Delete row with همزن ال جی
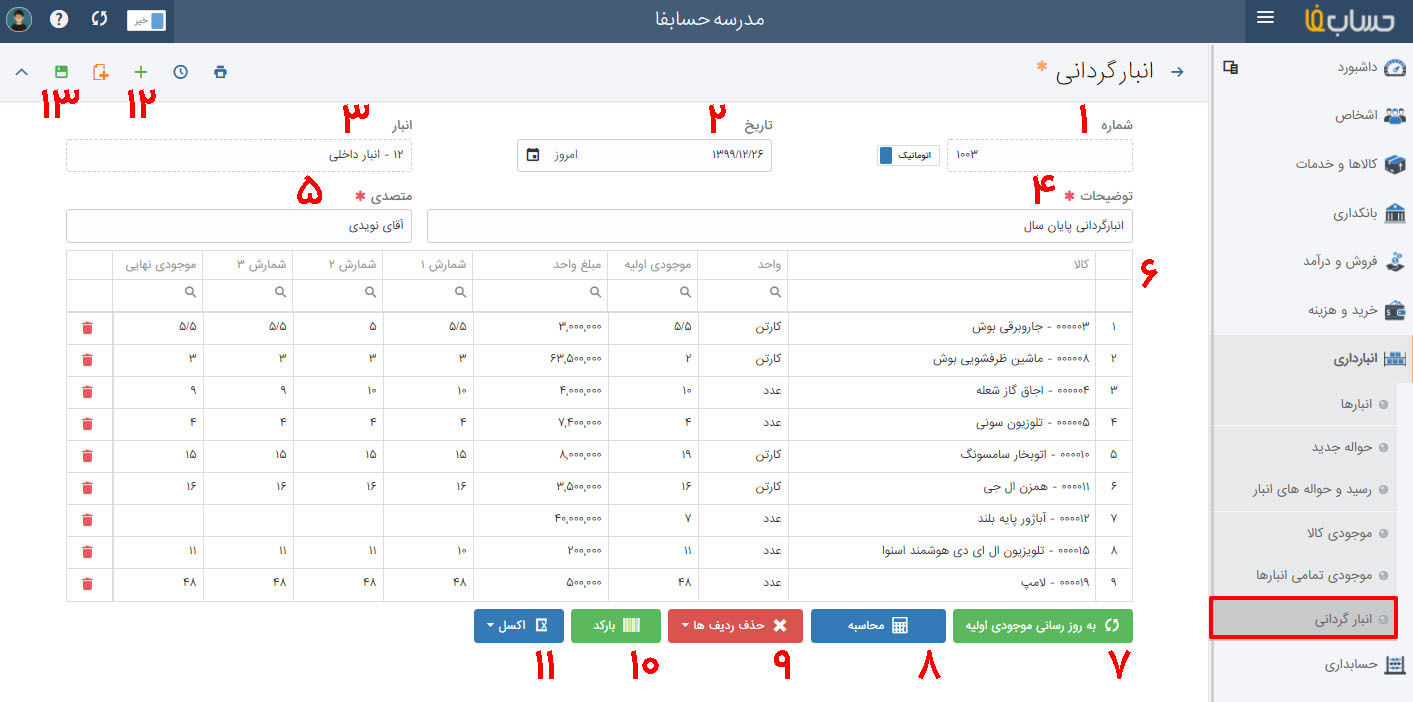 coord(87,487)
